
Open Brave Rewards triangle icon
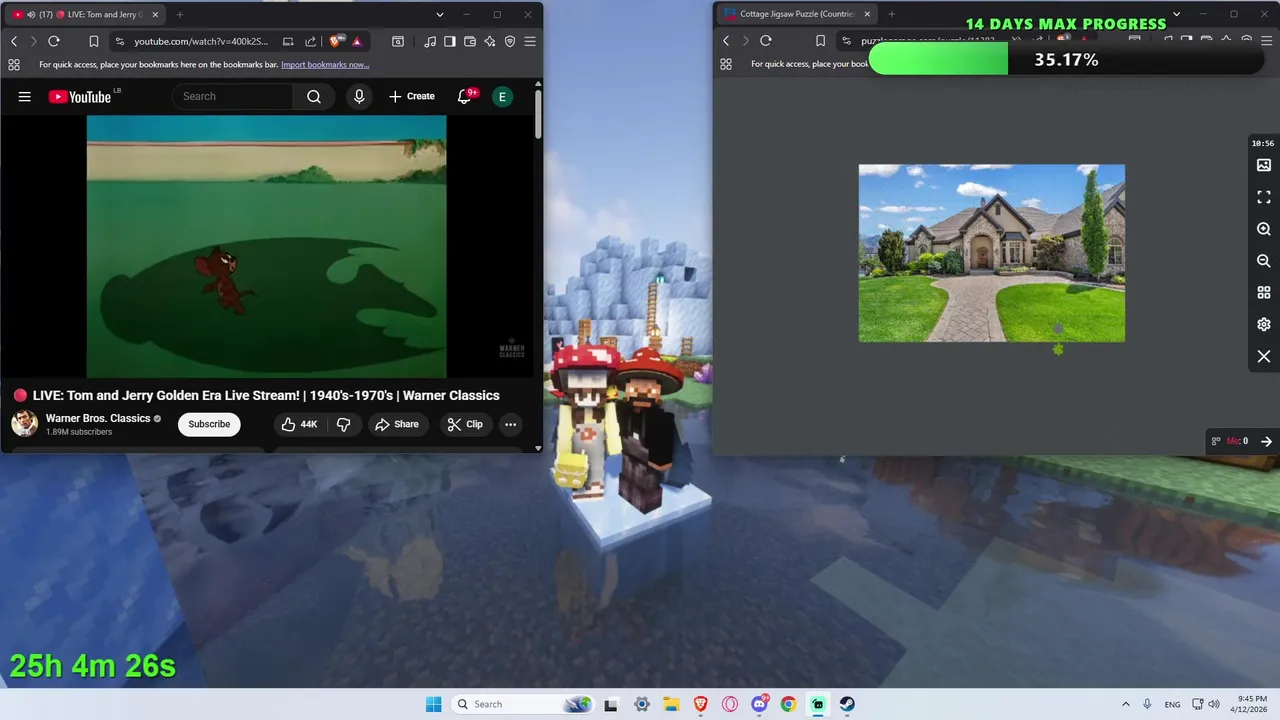coord(357,41)
